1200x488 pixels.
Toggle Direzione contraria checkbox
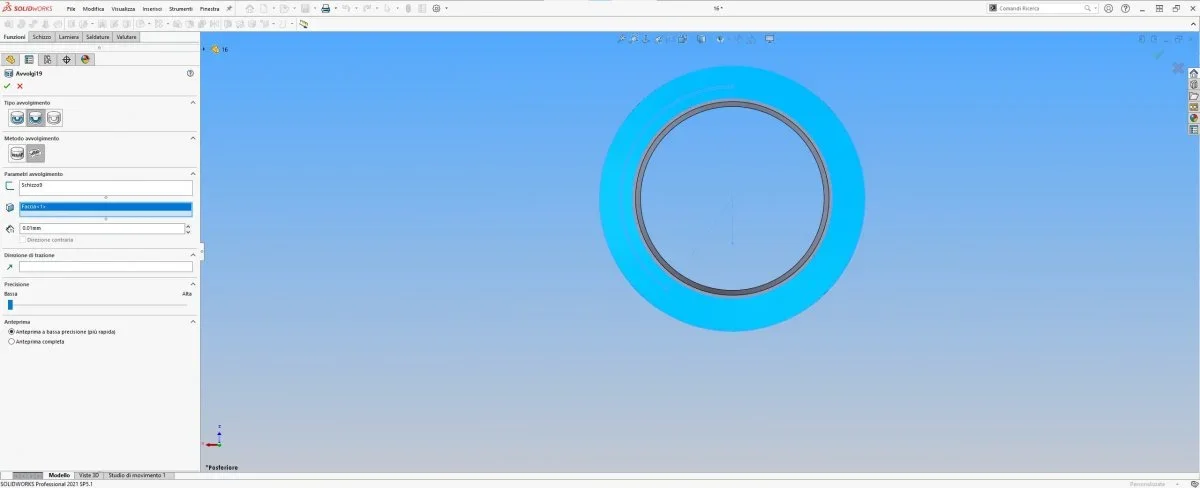(22, 240)
